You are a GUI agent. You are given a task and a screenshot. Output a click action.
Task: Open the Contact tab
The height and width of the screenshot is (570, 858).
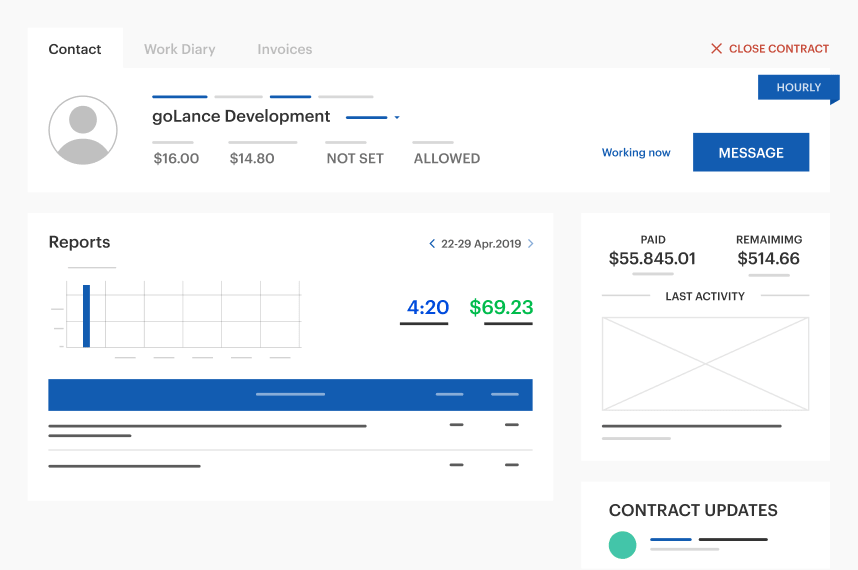(75, 49)
